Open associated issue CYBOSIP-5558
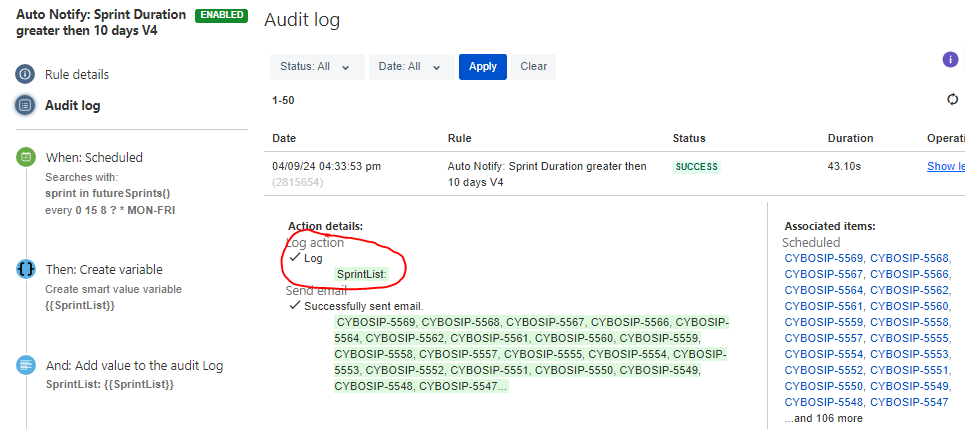 (x=910, y=322)
